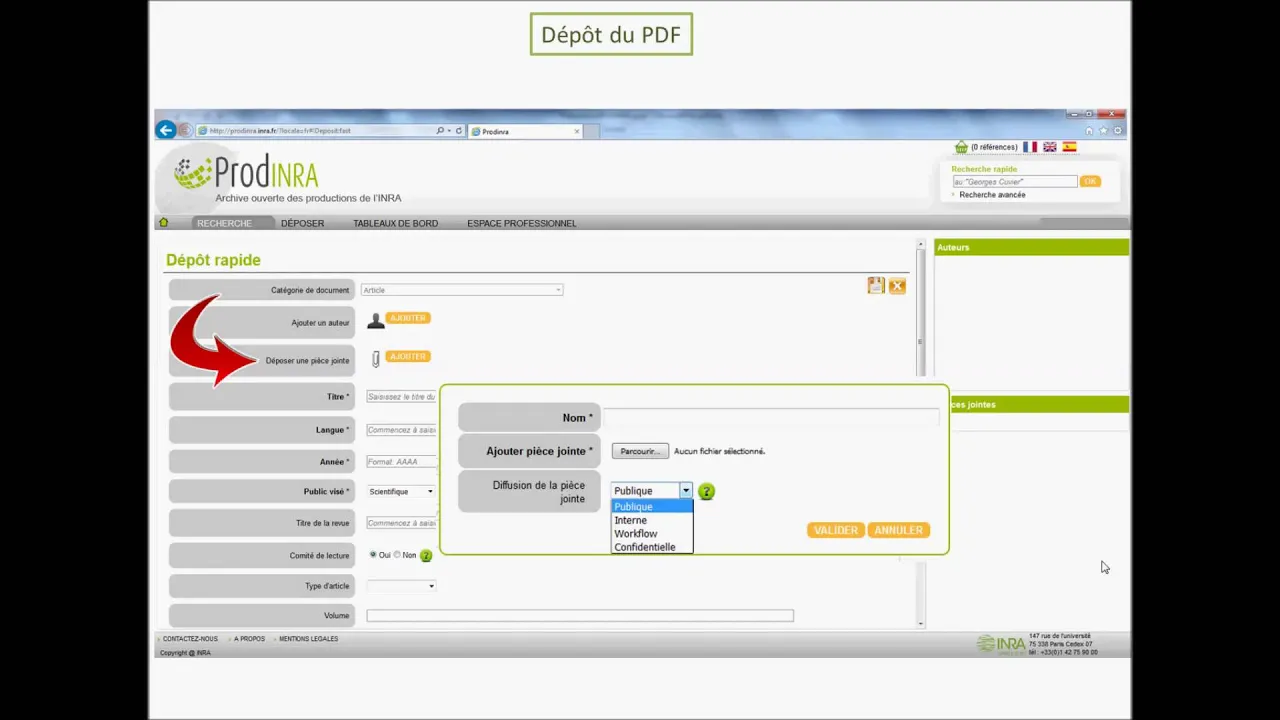
Task: Open address bar dropdown arrow
Action: click(x=448, y=131)
